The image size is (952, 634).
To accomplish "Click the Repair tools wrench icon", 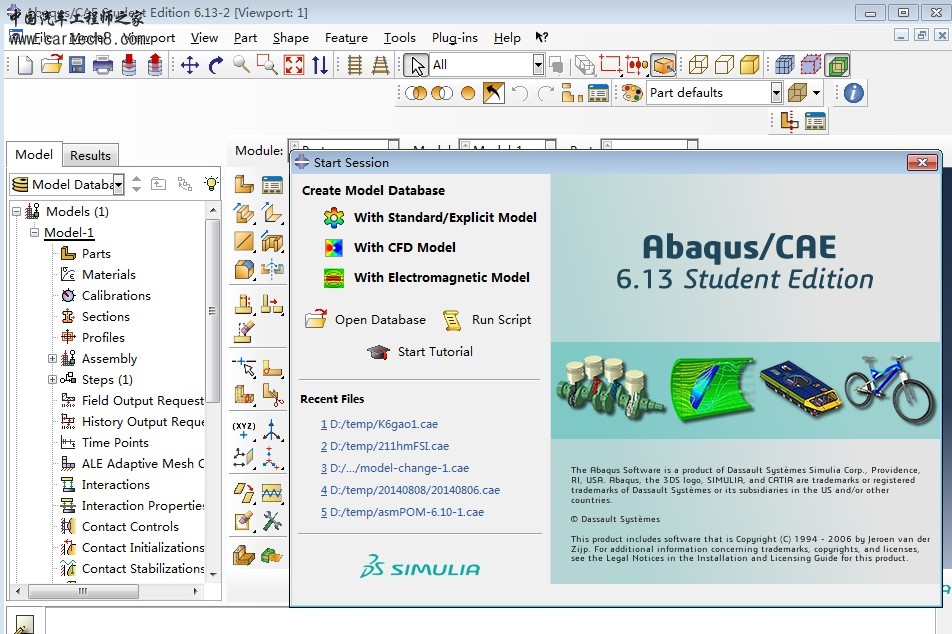I will (272, 521).
